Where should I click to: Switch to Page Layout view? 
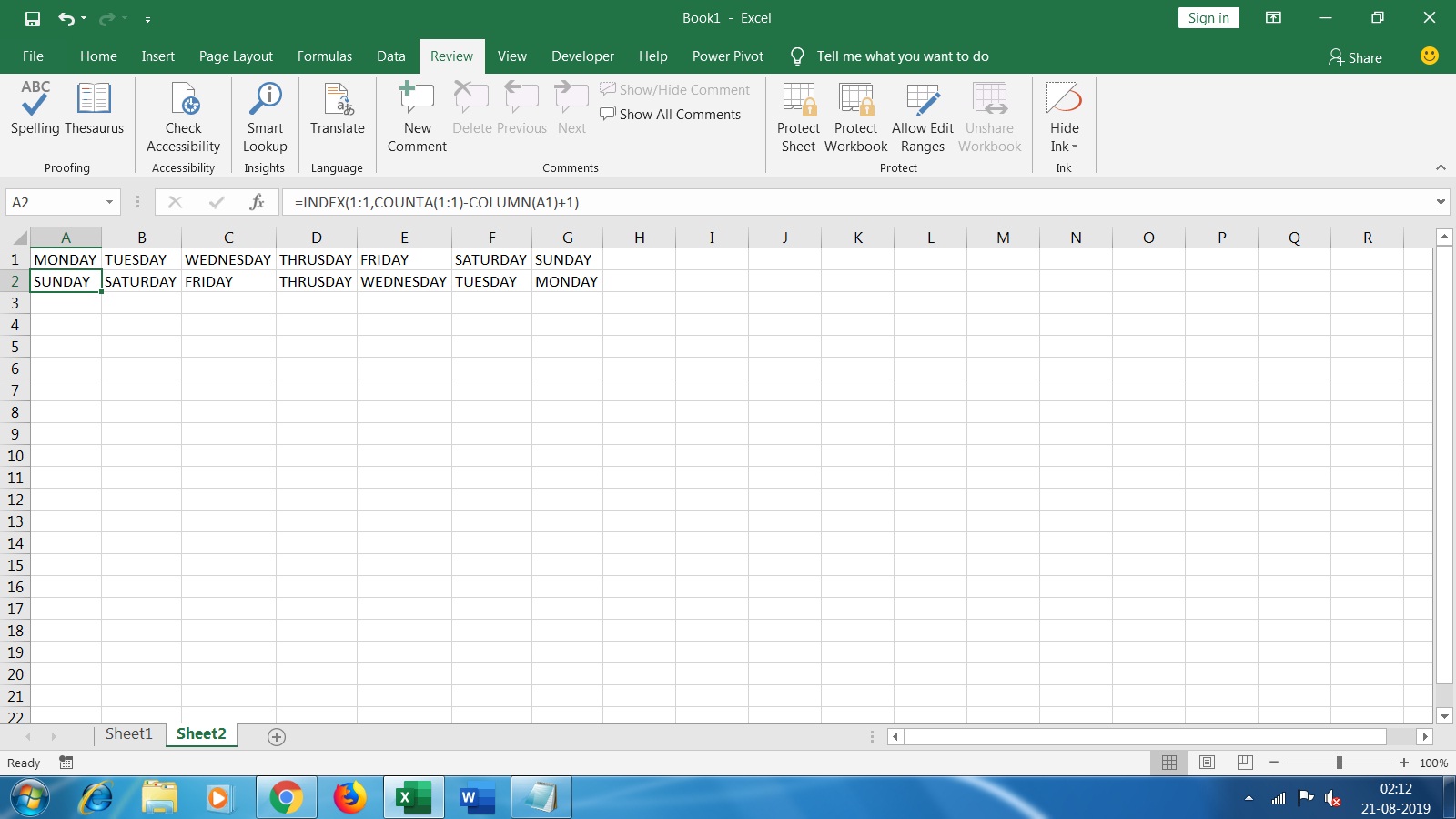coord(1207,763)
